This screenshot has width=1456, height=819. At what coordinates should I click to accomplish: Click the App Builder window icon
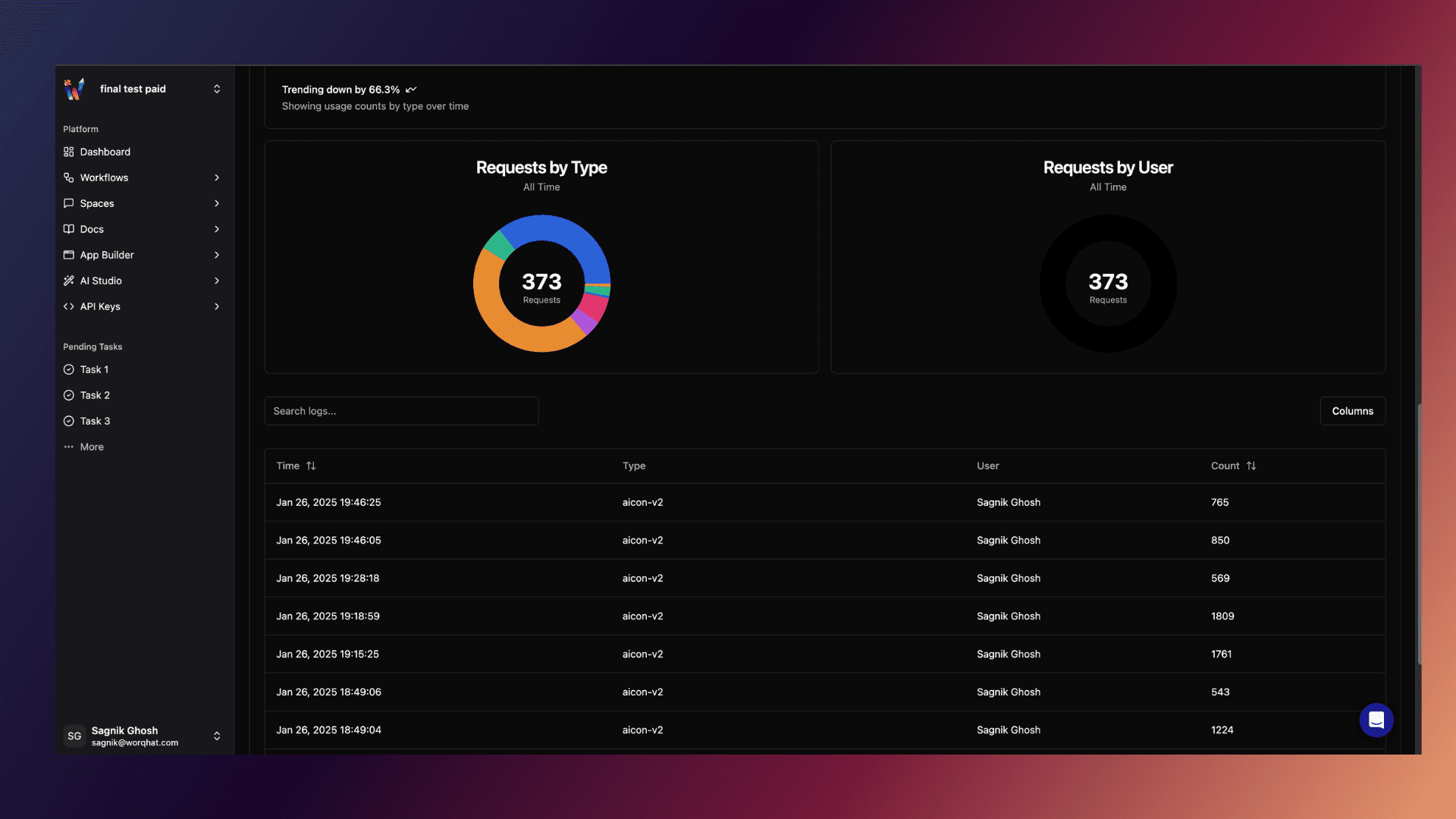pos(68,255)
